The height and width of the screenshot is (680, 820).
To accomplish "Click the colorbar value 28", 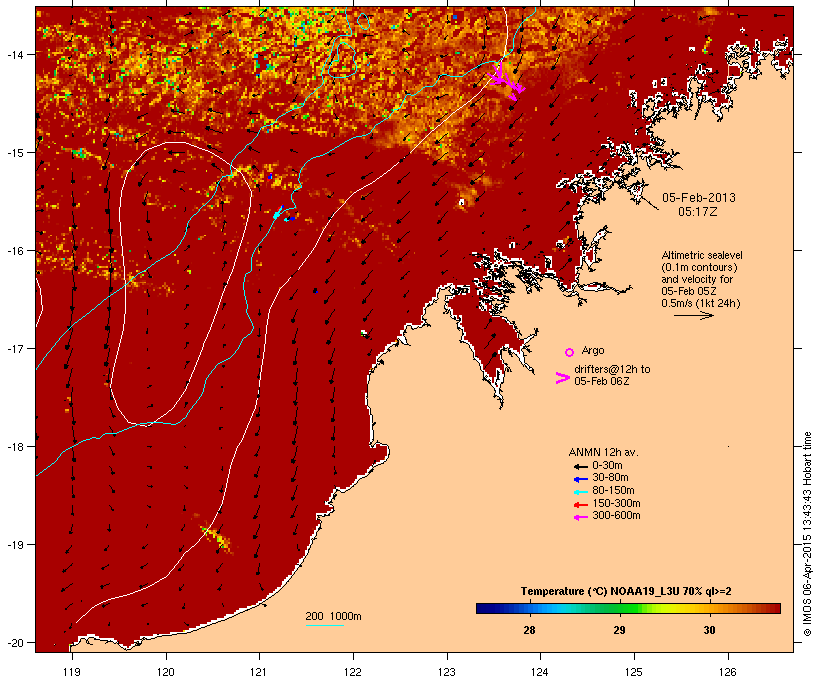I will pyautogui.click(x=529, y=630).
